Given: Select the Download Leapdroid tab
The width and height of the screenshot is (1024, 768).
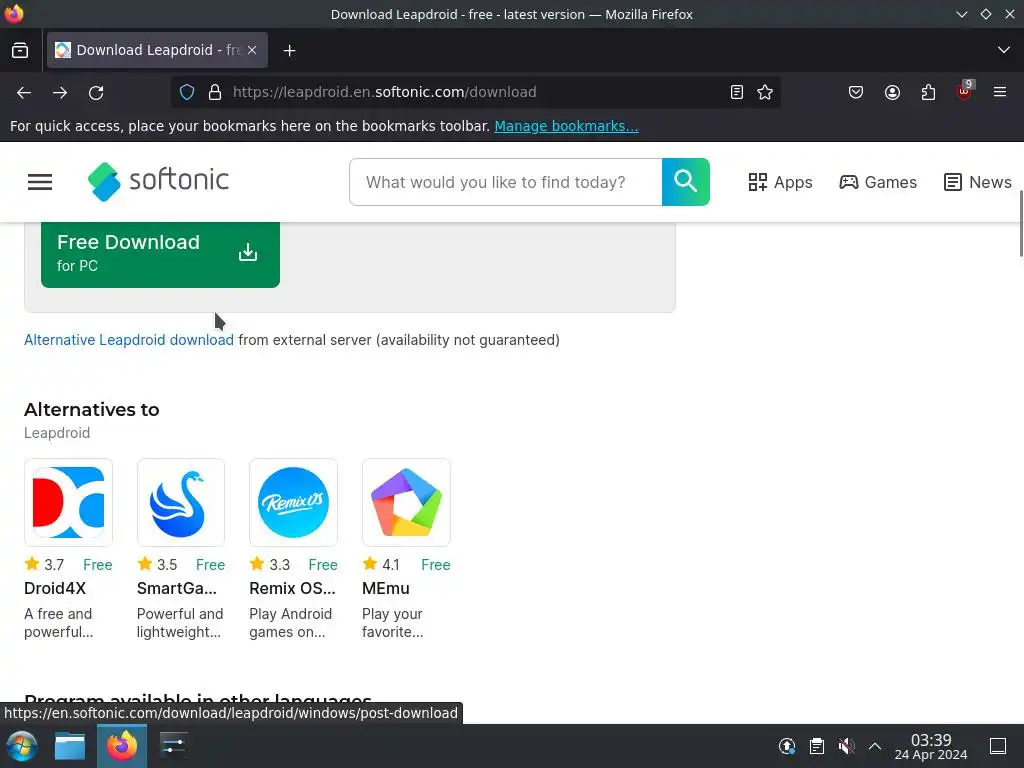Looking at the screenshot, I should 157,50.
